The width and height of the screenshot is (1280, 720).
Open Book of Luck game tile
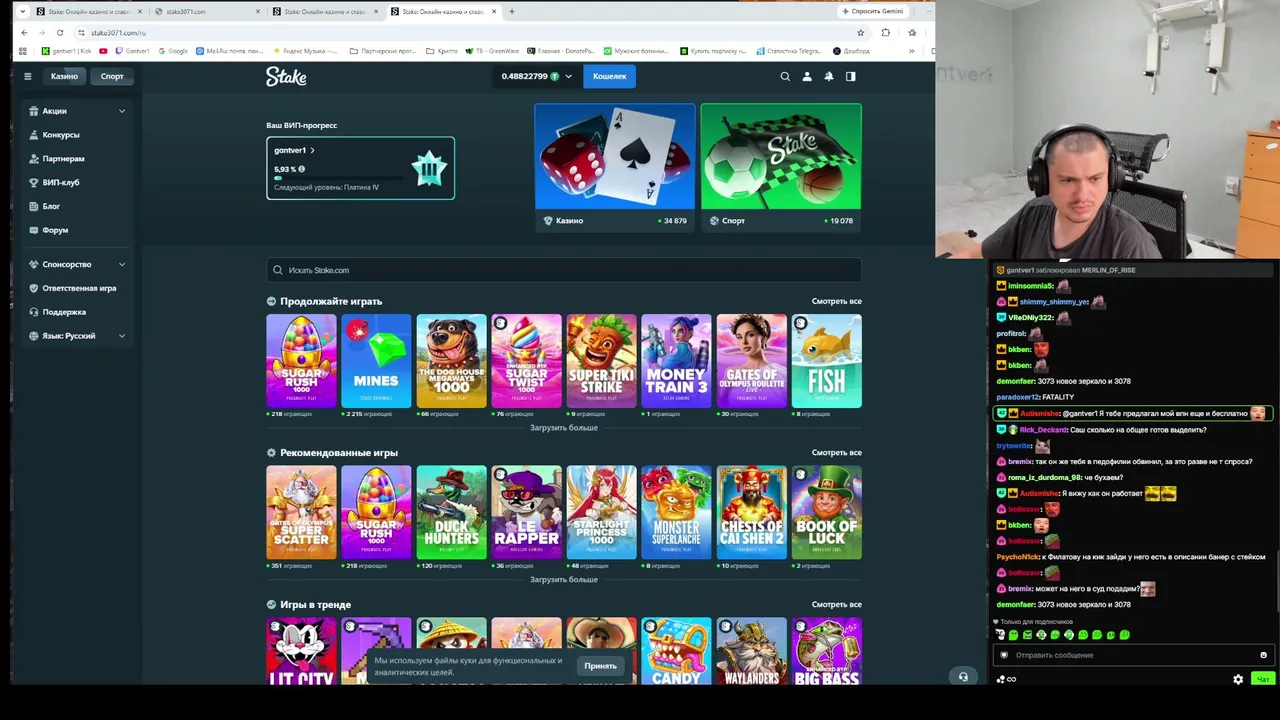(x=826, y=513)
